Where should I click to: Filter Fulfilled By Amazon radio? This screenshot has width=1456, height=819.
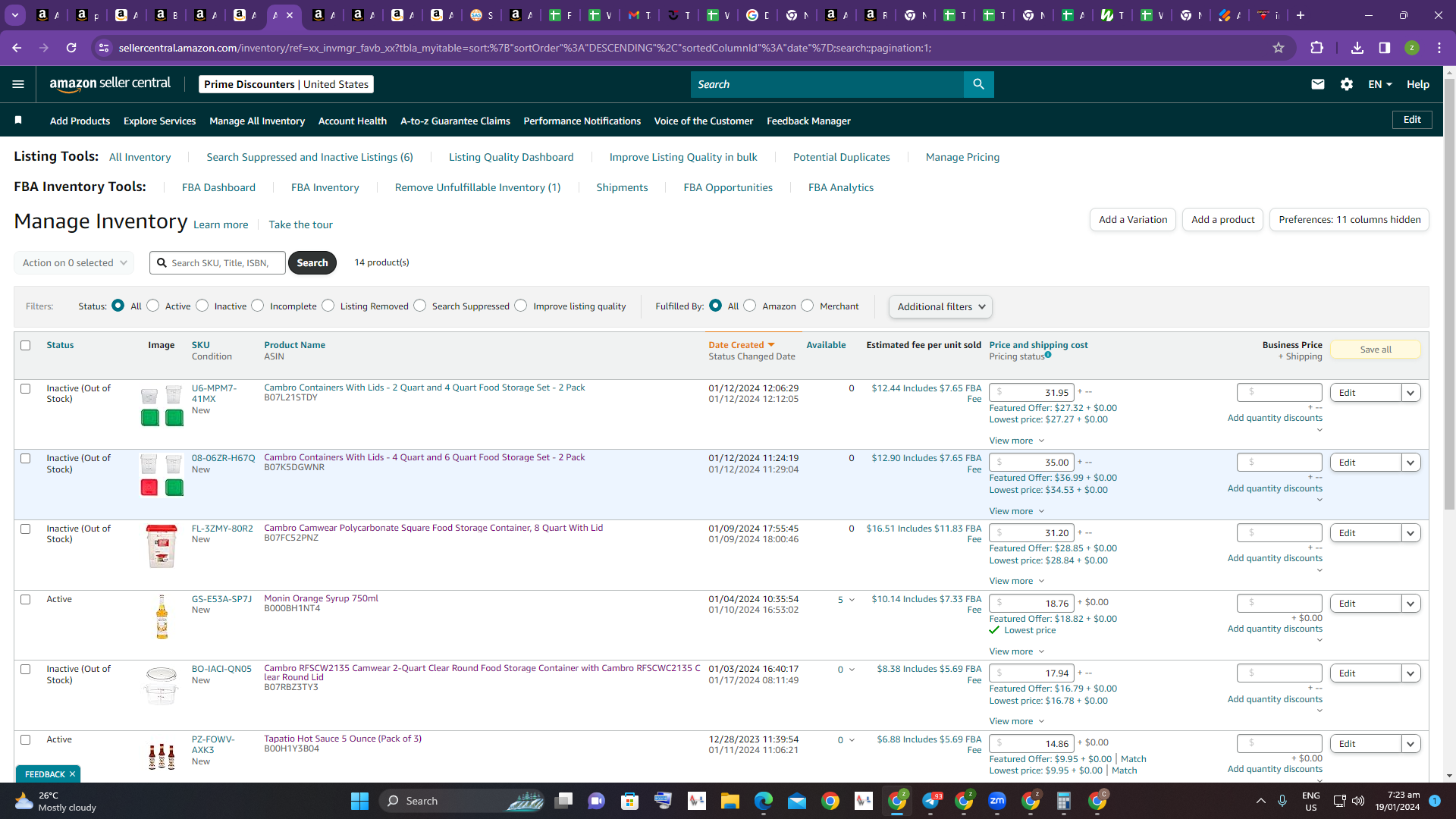(x=749, y=306)
